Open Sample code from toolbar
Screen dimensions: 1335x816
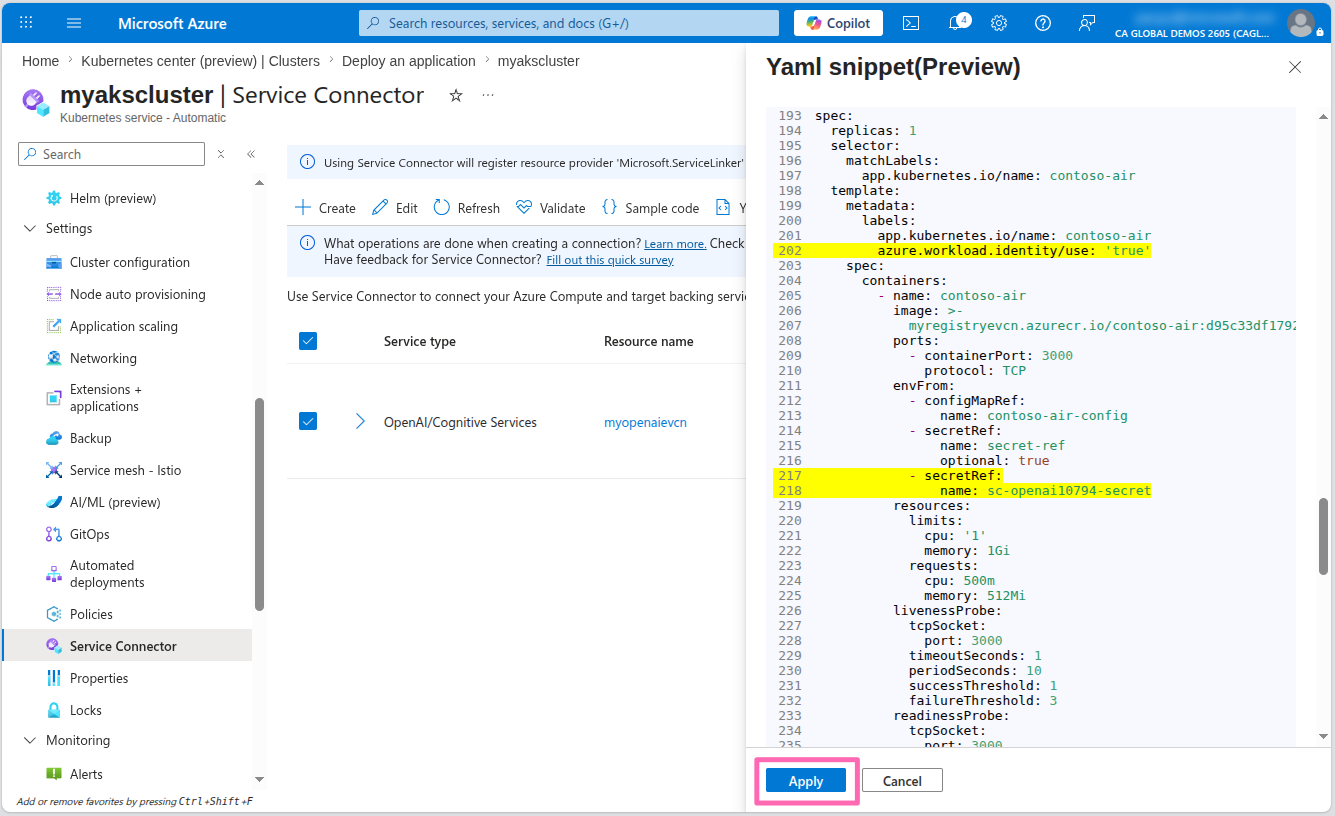pos(651,208)
